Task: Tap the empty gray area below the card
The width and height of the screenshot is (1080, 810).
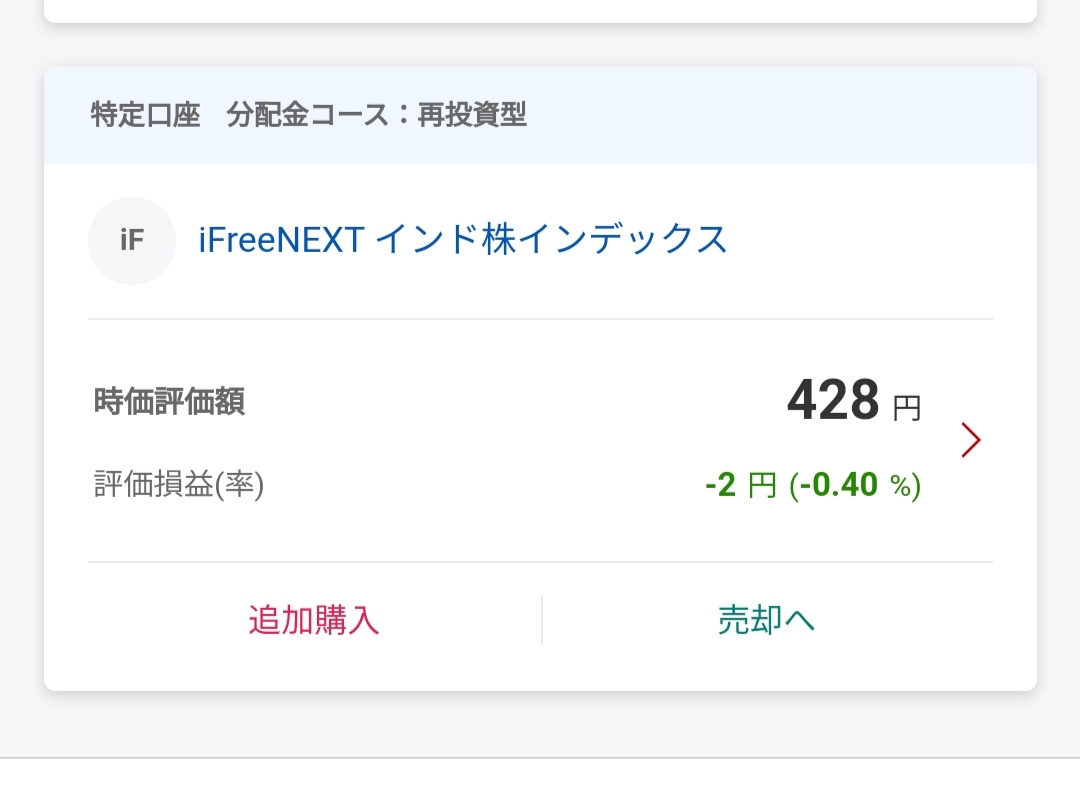Action: click(540, 724)
